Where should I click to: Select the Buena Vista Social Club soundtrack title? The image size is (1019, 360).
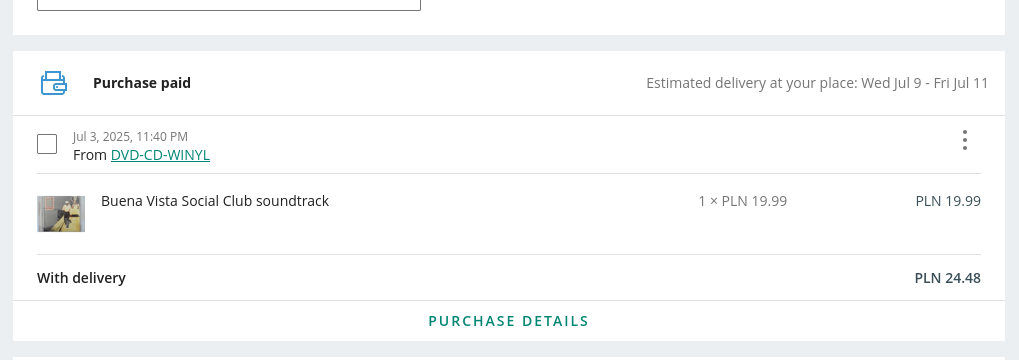click(x=214, y=201)
